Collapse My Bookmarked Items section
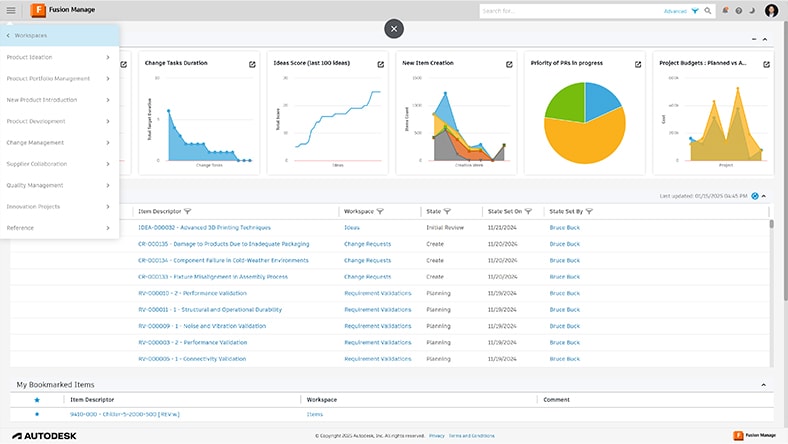 click(763, 385)
